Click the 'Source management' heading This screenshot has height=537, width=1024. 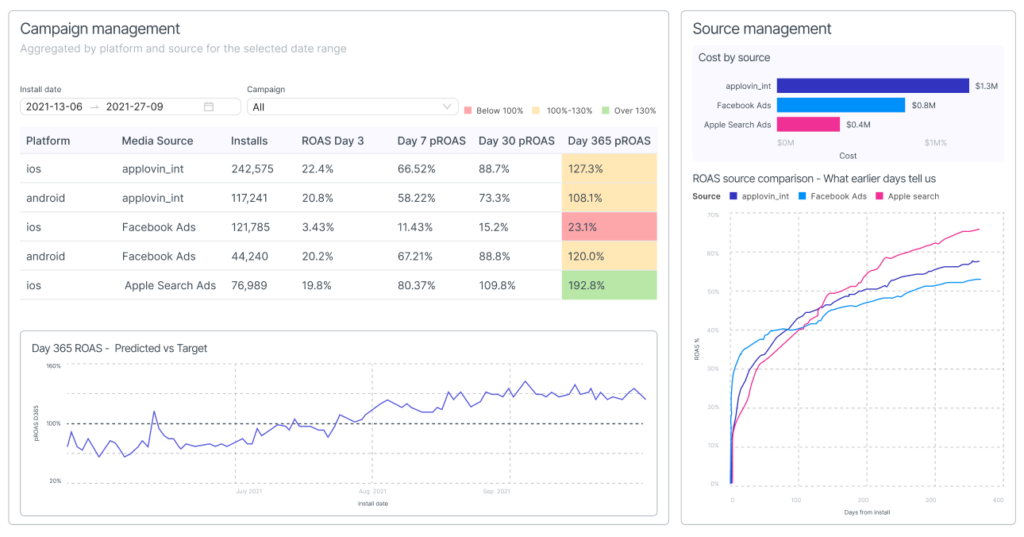(x=761, y=29)
